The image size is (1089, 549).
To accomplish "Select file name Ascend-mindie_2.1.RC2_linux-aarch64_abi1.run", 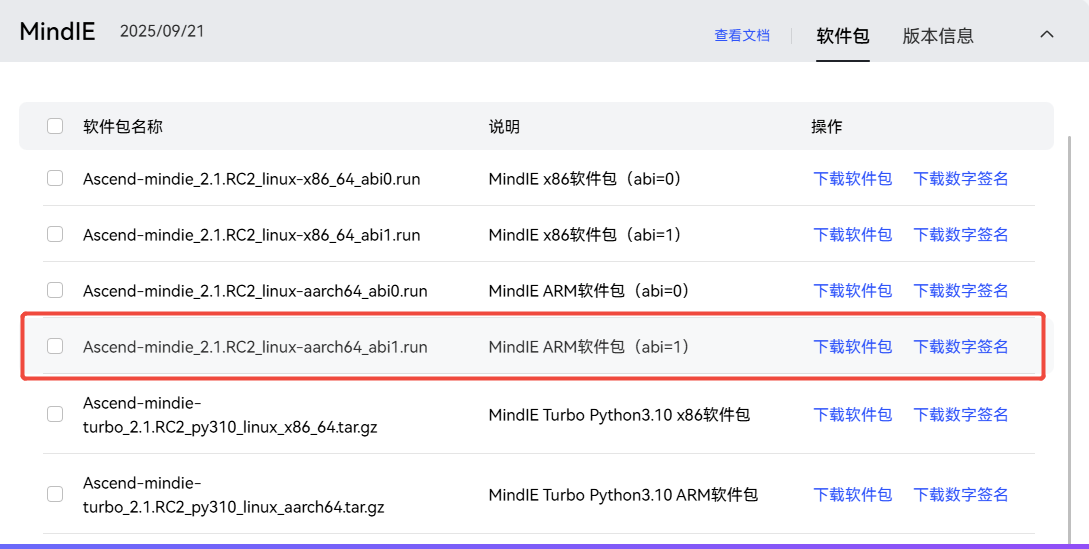I will (x=255, y=346).
